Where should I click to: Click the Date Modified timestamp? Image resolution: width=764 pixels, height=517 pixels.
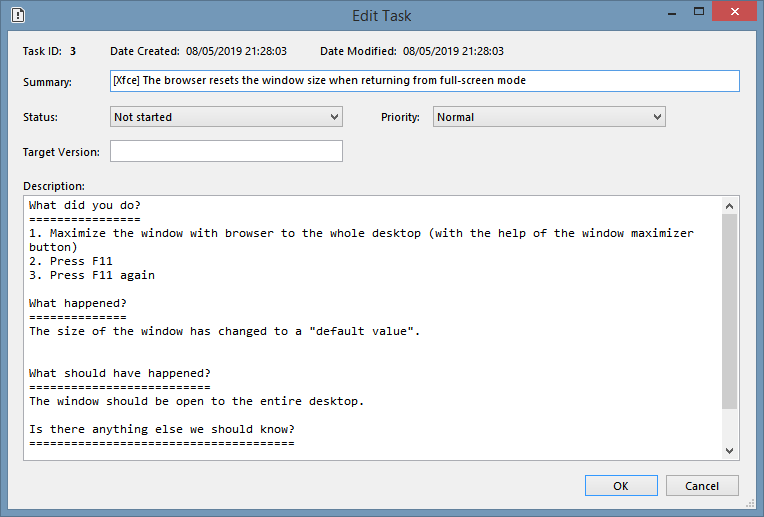tap(453, 51)
